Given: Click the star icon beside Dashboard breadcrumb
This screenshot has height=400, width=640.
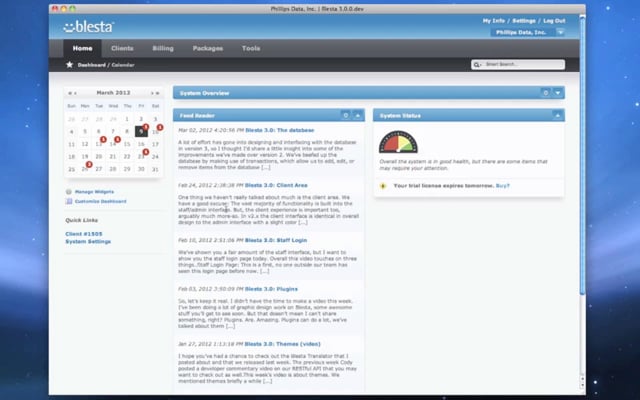Looking at the screenshot, I should point(70,64).
